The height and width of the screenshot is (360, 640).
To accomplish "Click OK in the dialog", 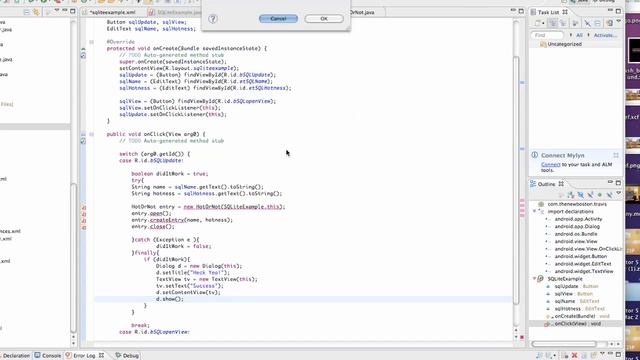I will point(324,19).
